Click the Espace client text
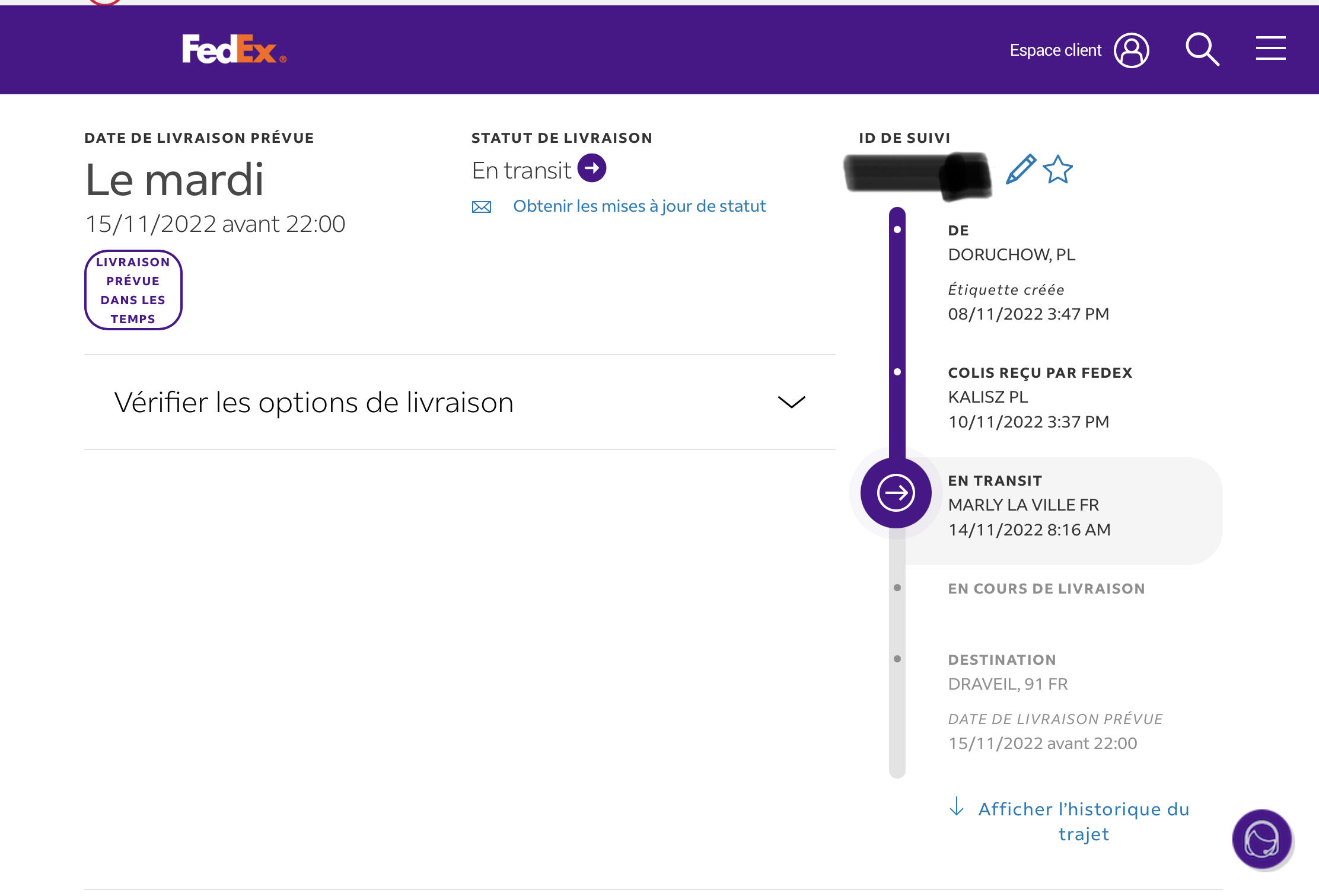1319x896 pixels. click(1055, 50)
